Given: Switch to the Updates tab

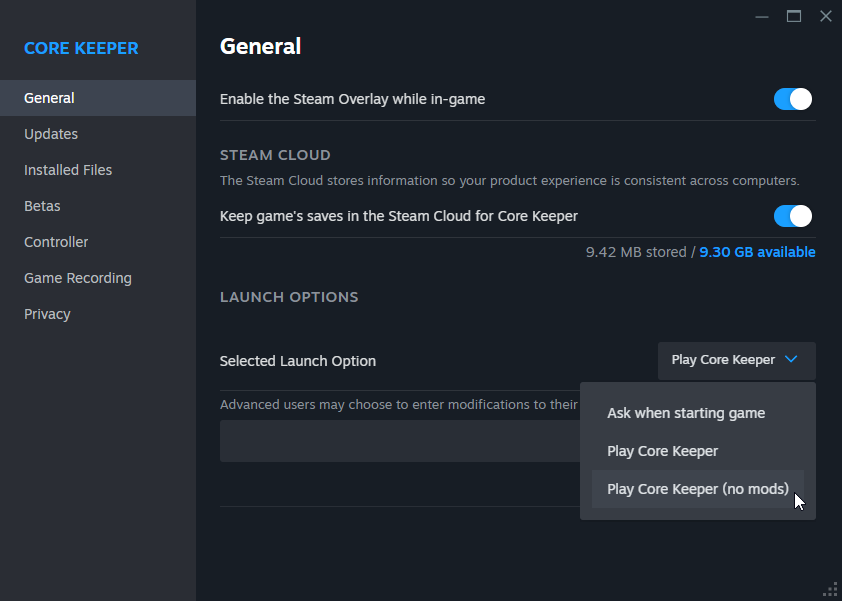Looking at the screenshot, I should 51,134.
